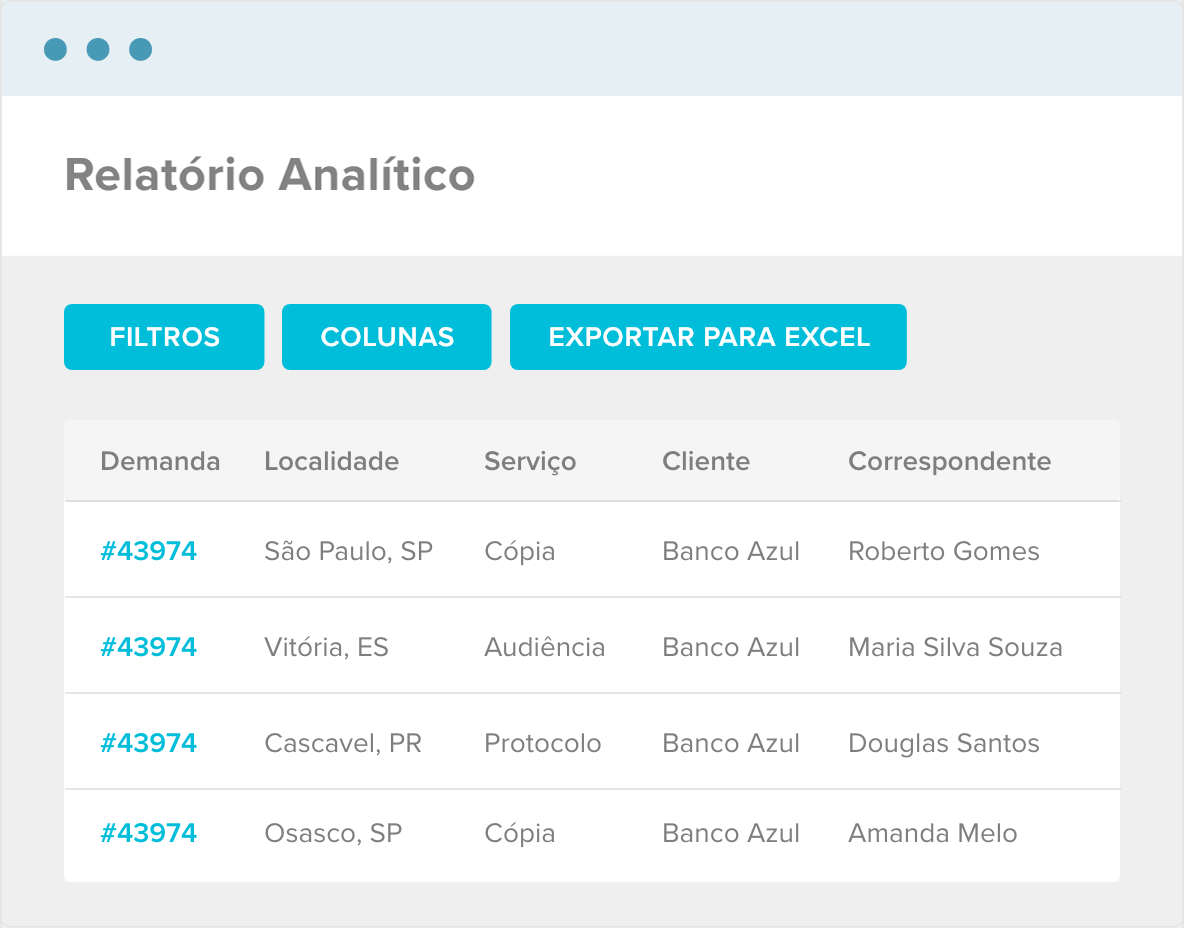Click the Serviço column header
This screenshot has height=928, width=1184.
point(530,461)
